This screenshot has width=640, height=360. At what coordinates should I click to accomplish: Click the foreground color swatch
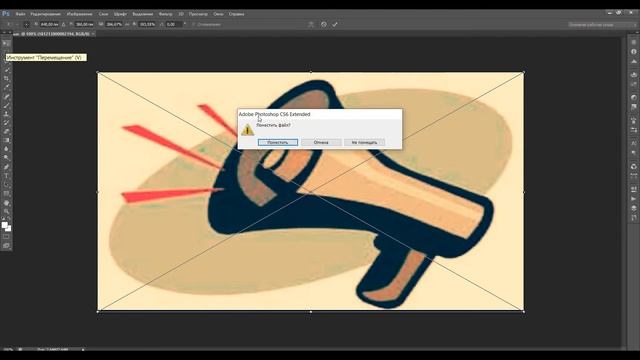pyautogui.click(x=4, y=225)
